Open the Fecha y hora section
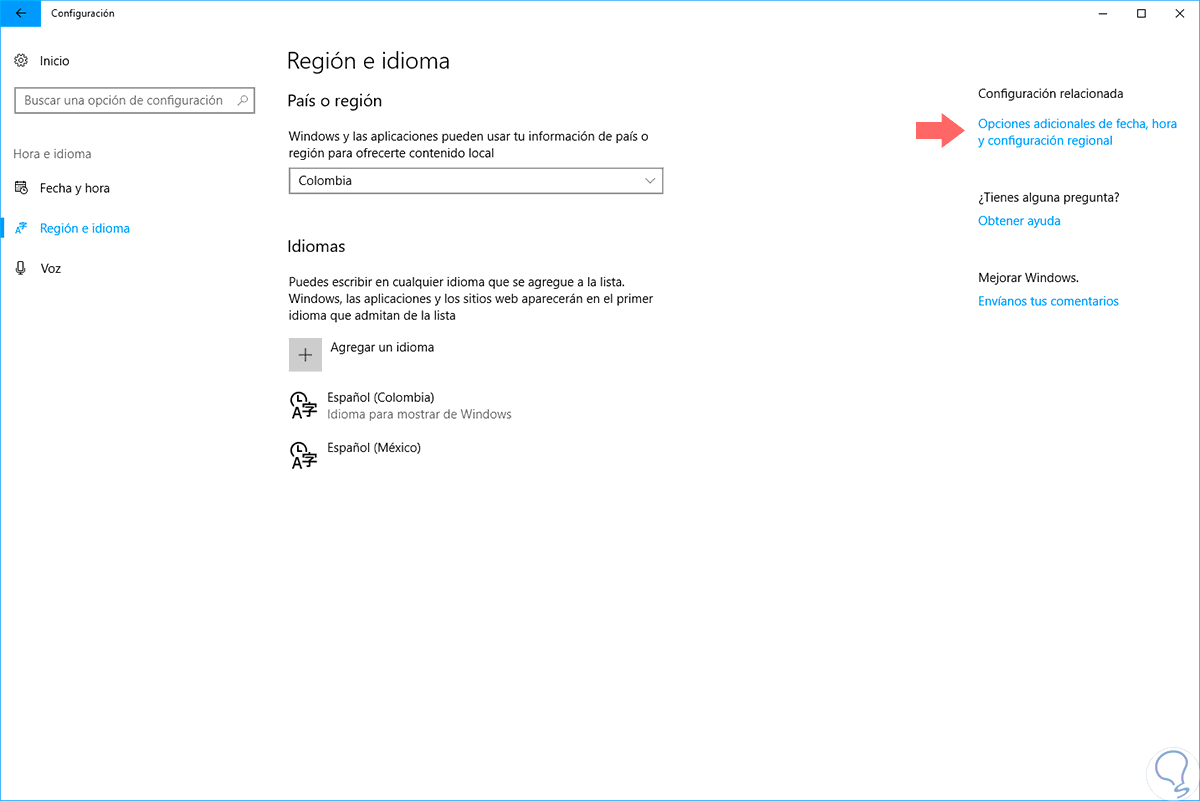Screen dimensions: 1200x801 [75, 188]
